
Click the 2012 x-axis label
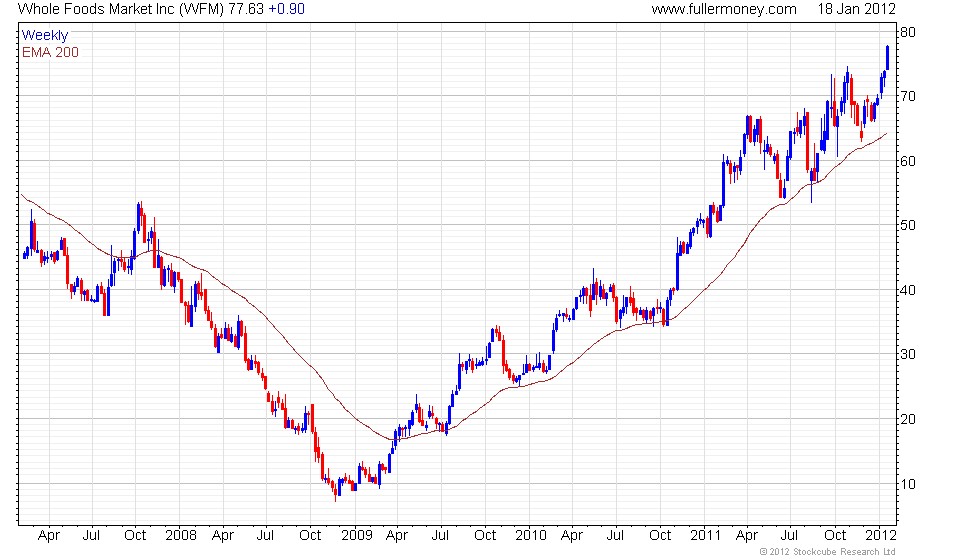coord(881,536)
